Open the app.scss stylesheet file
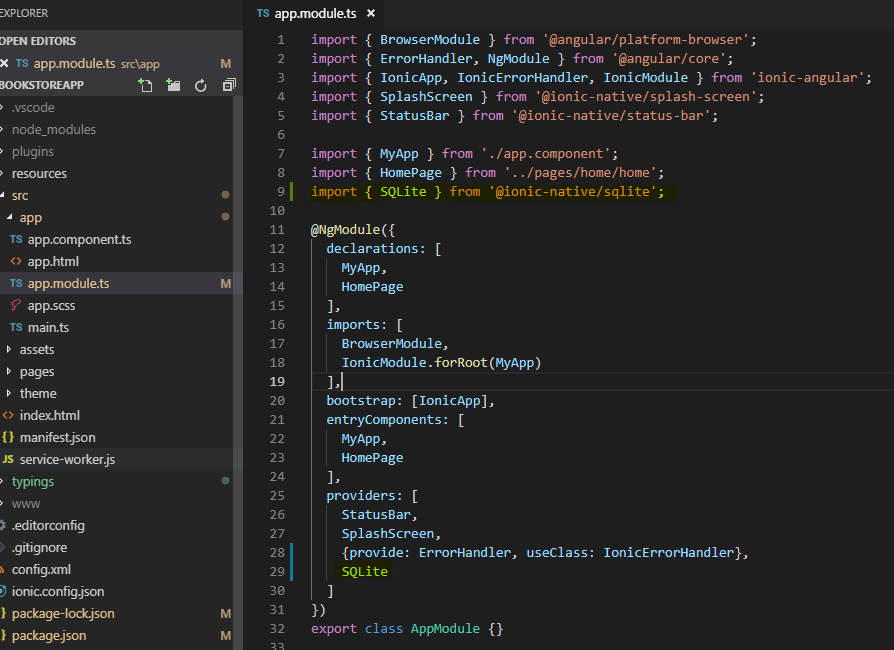 pos(52,305)
